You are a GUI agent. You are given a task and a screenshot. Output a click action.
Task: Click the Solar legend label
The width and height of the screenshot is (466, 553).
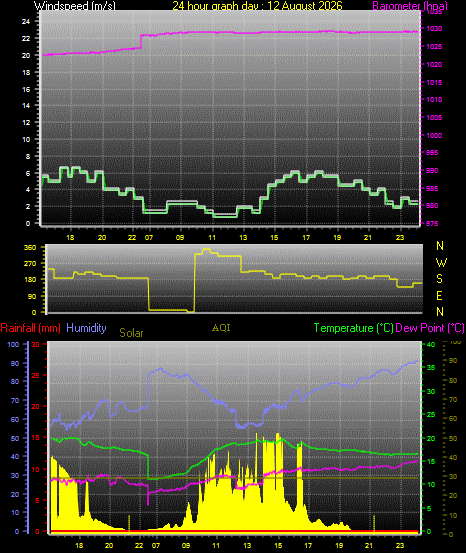[x=131, y=333]
